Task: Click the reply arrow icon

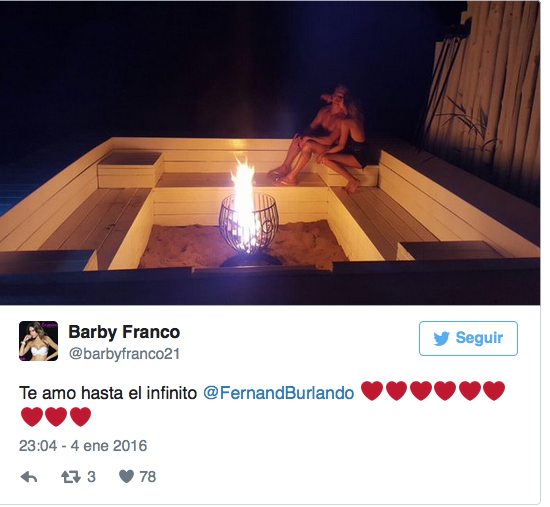Action: 29,477
